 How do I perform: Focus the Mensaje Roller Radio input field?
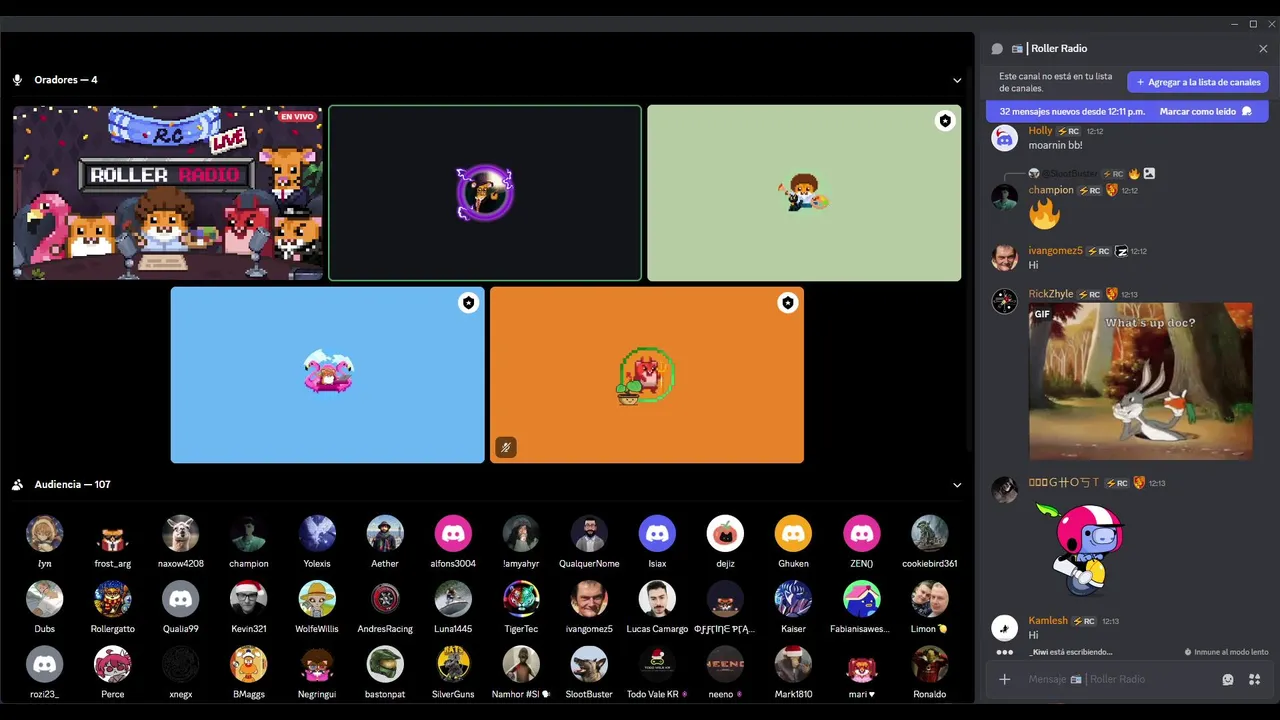pyautogui.click(x=1120, y=679)
